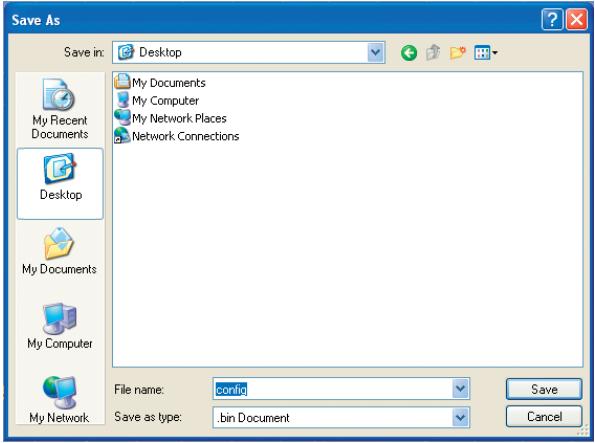
Task: Expand the File name dropdown arrow
Action: pyautogui.click(x=460, y=389)
